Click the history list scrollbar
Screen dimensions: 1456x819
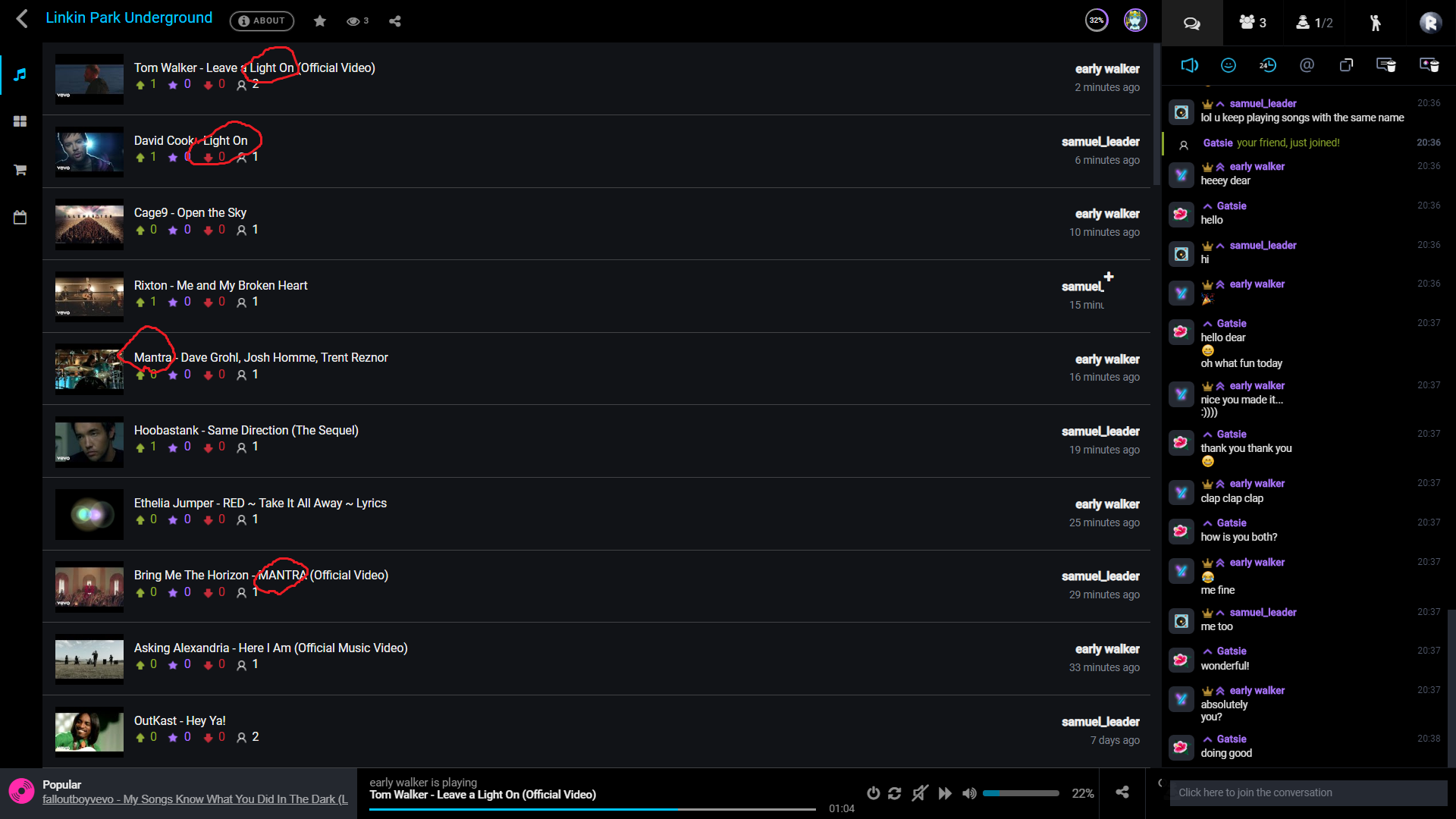[1156, 114]
